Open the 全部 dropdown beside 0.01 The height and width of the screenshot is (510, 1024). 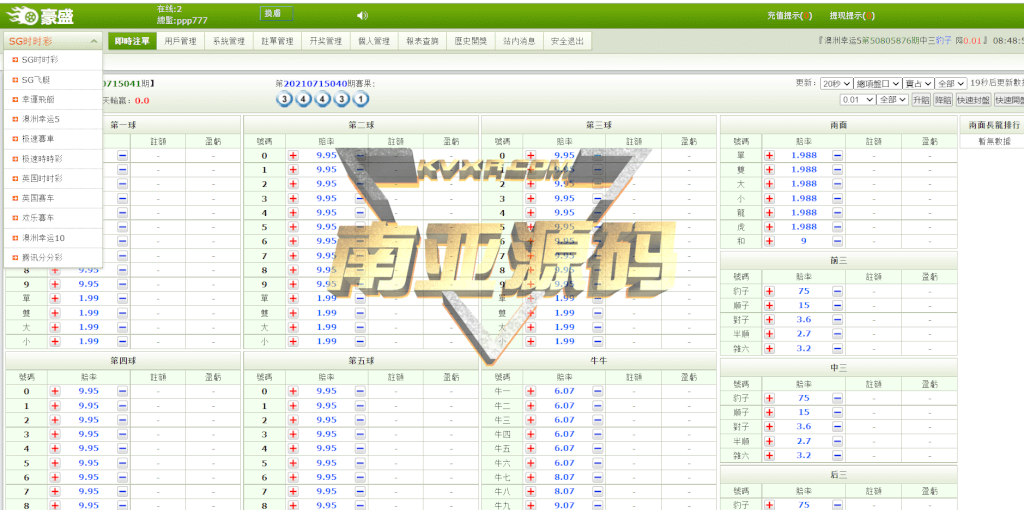coord(893,100)
